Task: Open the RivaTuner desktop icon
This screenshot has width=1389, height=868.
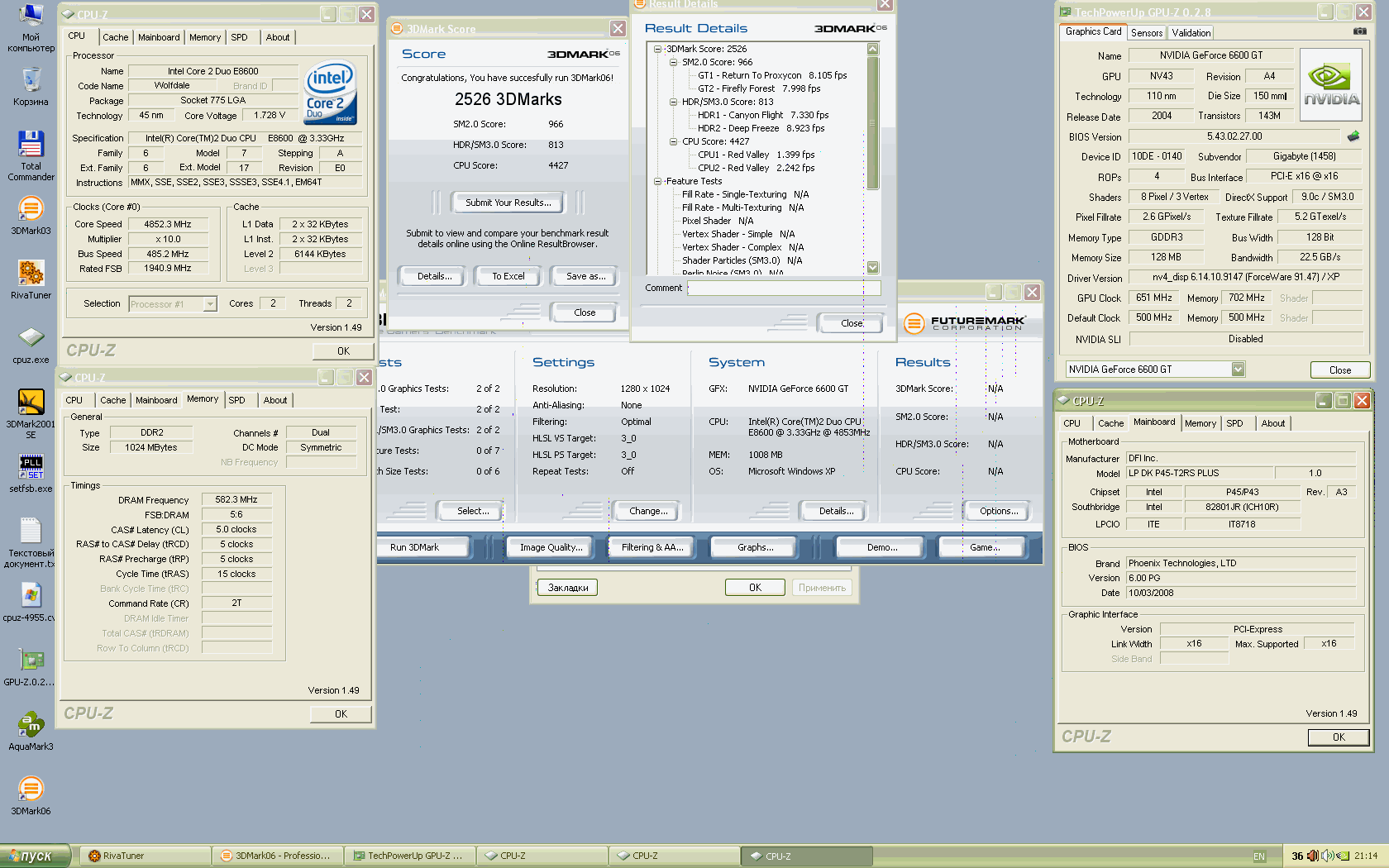Action: pos(31,279)
